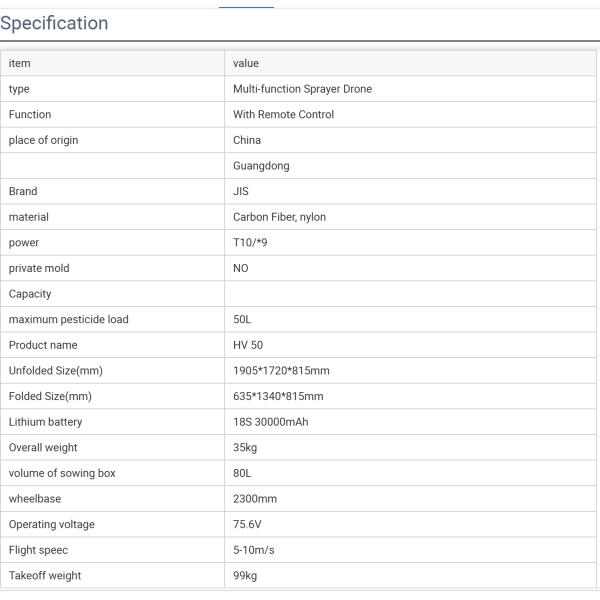The width and height of the screenshot is (600, 600).
Task: Click the 'With Remote Control' value
Action: pyautogui.click(x=283, y=115)
